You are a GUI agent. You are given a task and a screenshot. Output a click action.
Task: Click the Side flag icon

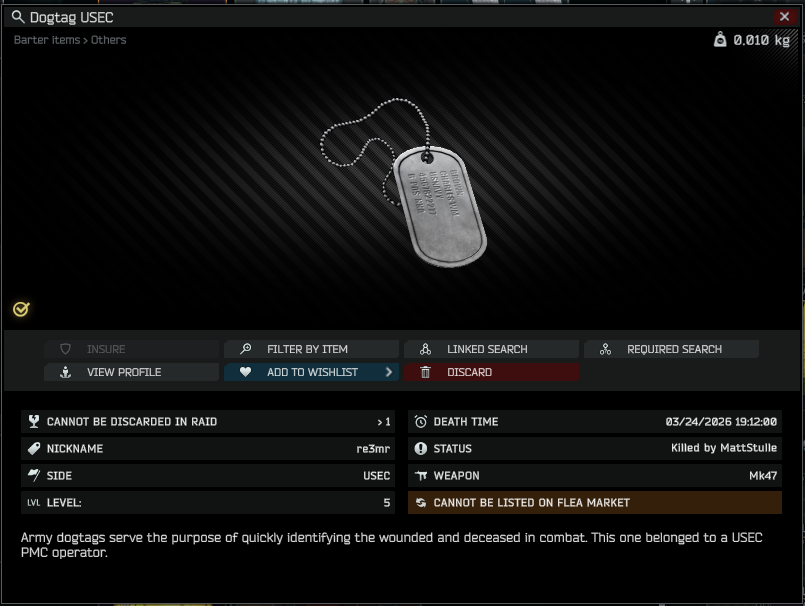click(x=34, y=476)
